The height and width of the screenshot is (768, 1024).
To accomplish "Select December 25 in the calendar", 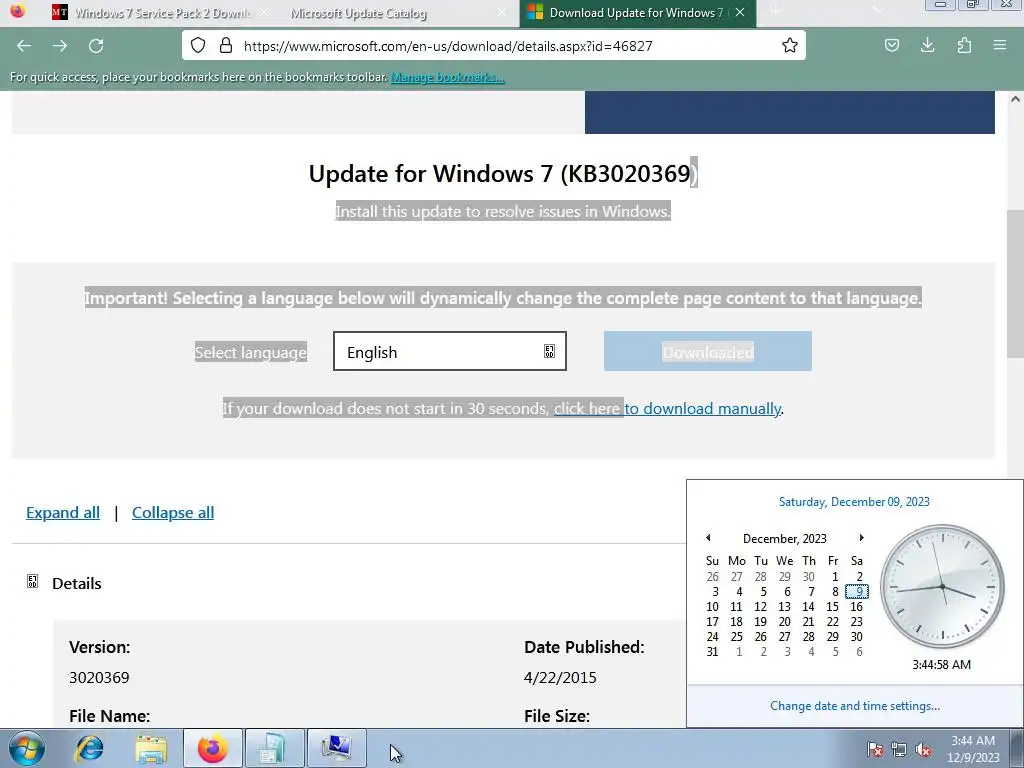I will [737, 637].
